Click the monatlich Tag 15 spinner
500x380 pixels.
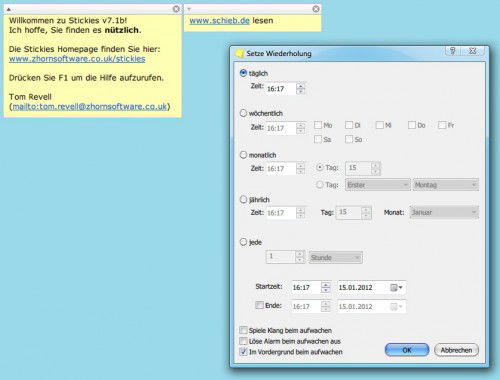pyautogui.click(x=376, y=168)
